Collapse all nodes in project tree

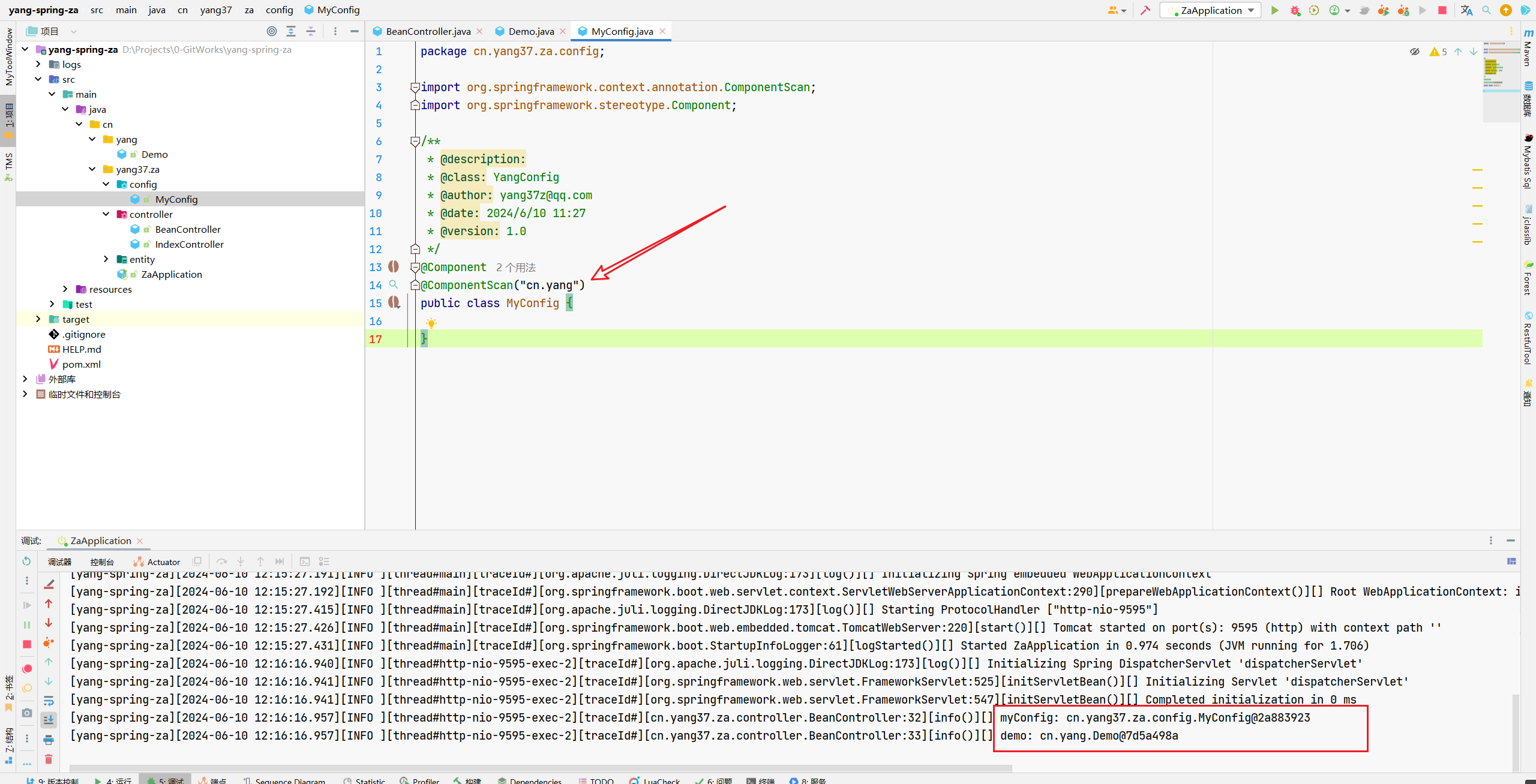pos(311,31)
